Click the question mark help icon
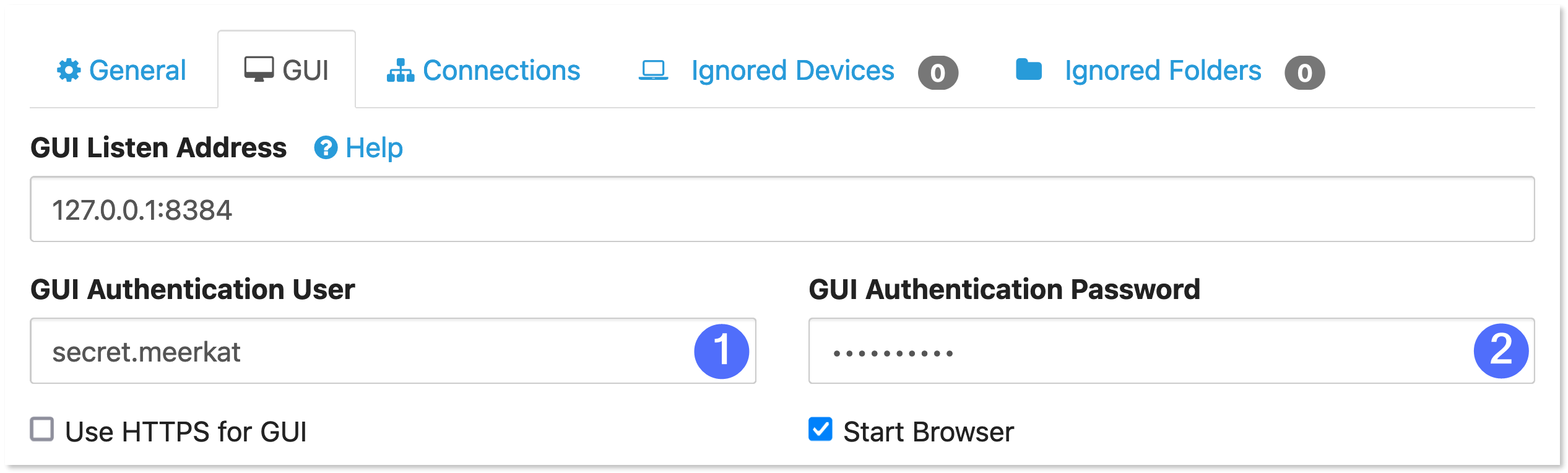This screenshot has height=473, width=1568. coord(326,148)
